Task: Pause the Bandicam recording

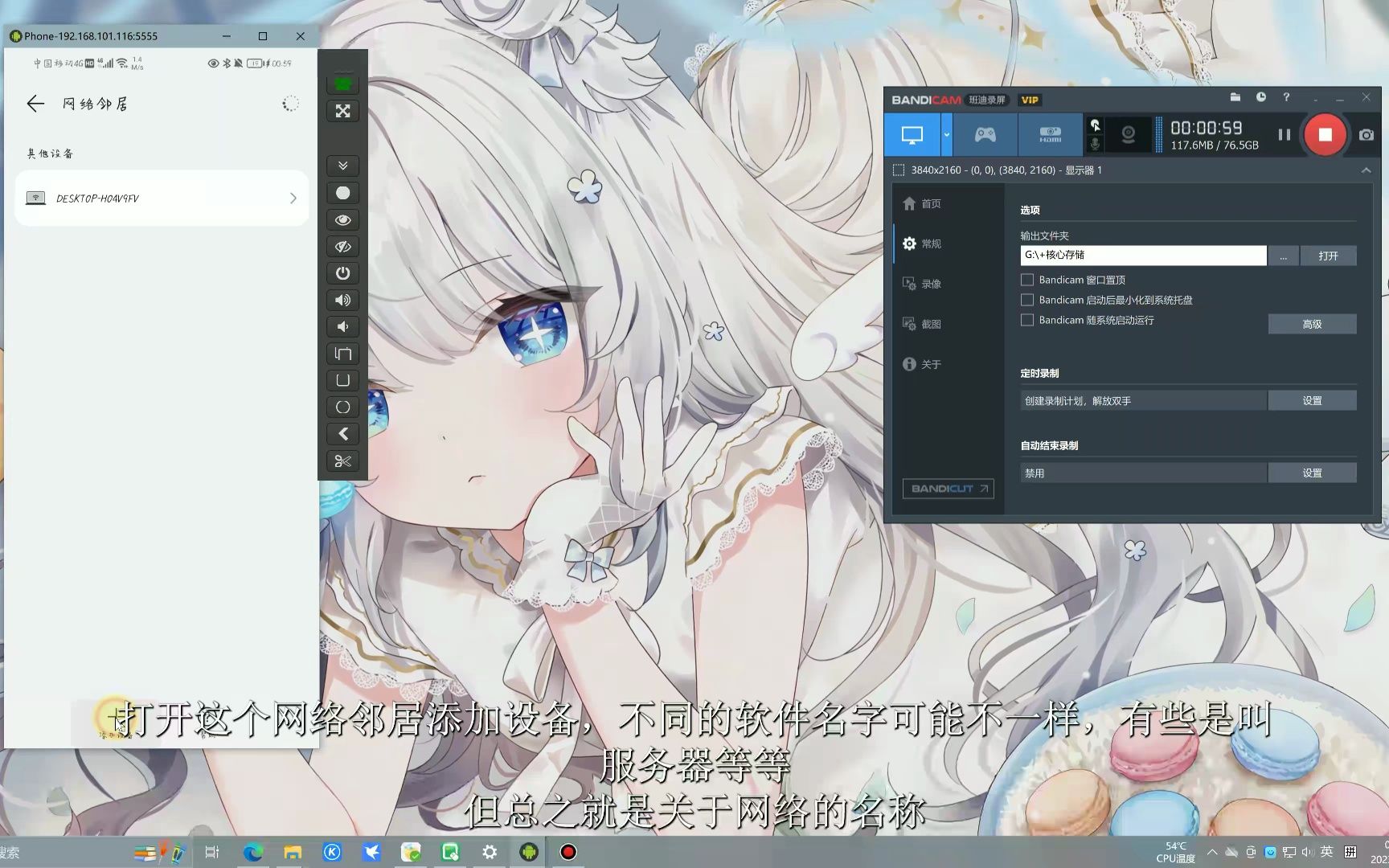Action: pyautogui.click(x=1285, y=135)
